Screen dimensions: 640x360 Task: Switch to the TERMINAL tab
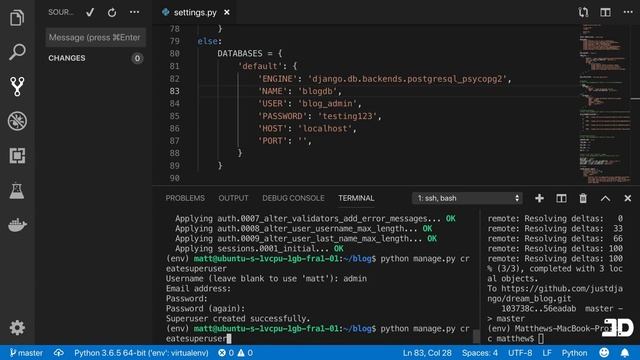click(x=356, y=198)
